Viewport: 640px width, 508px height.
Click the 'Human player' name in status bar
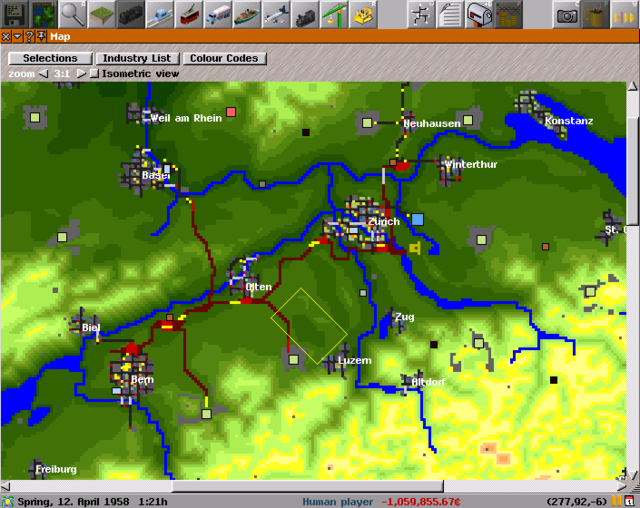coord(338,501)
